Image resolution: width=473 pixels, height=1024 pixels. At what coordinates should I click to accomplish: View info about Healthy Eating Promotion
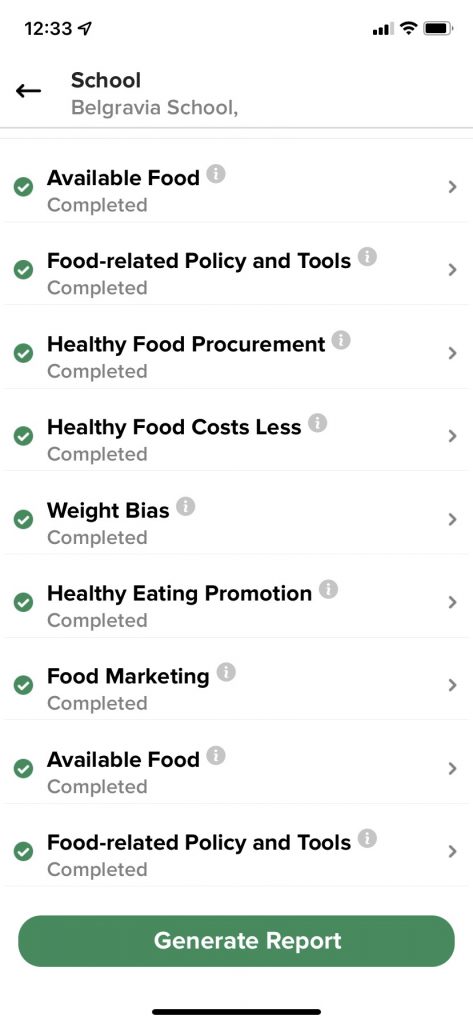point(329,590)
